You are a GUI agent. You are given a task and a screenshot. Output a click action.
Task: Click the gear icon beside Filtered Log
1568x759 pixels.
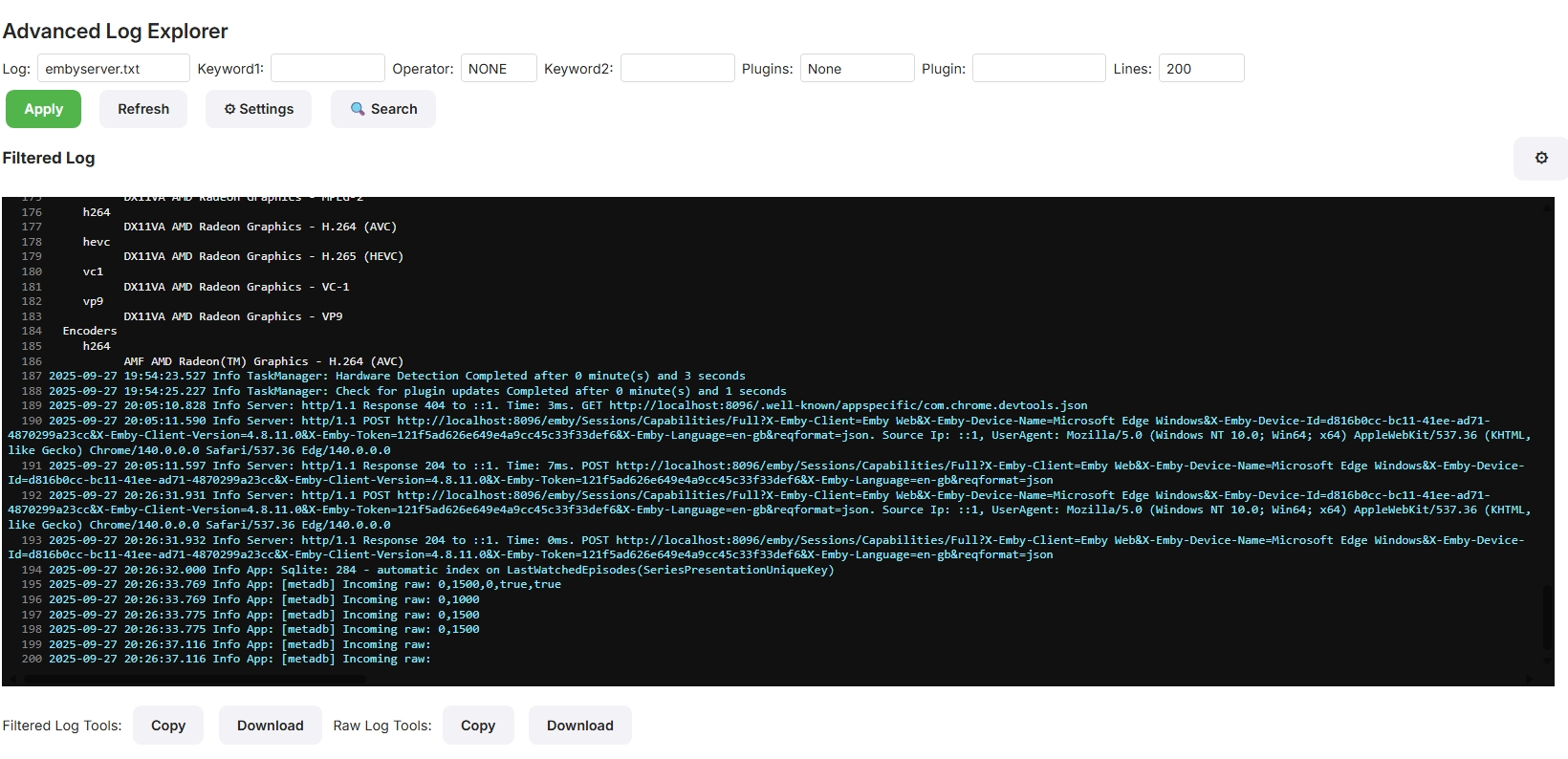point(1540,159)
